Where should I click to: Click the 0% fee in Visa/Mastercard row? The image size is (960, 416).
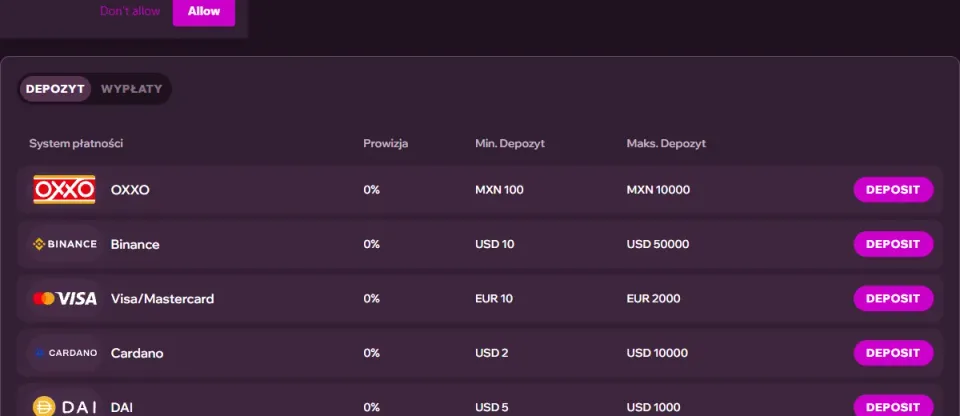(372, 298)
